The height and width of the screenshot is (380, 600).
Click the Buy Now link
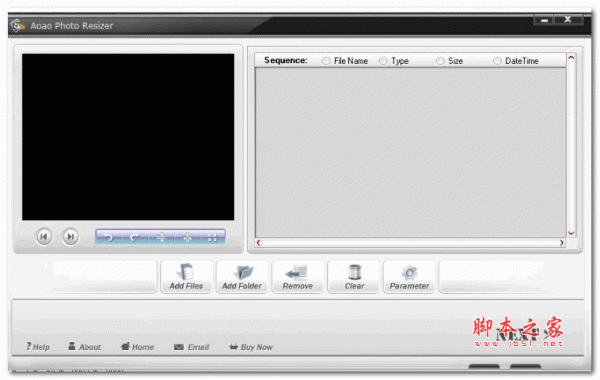251,347
